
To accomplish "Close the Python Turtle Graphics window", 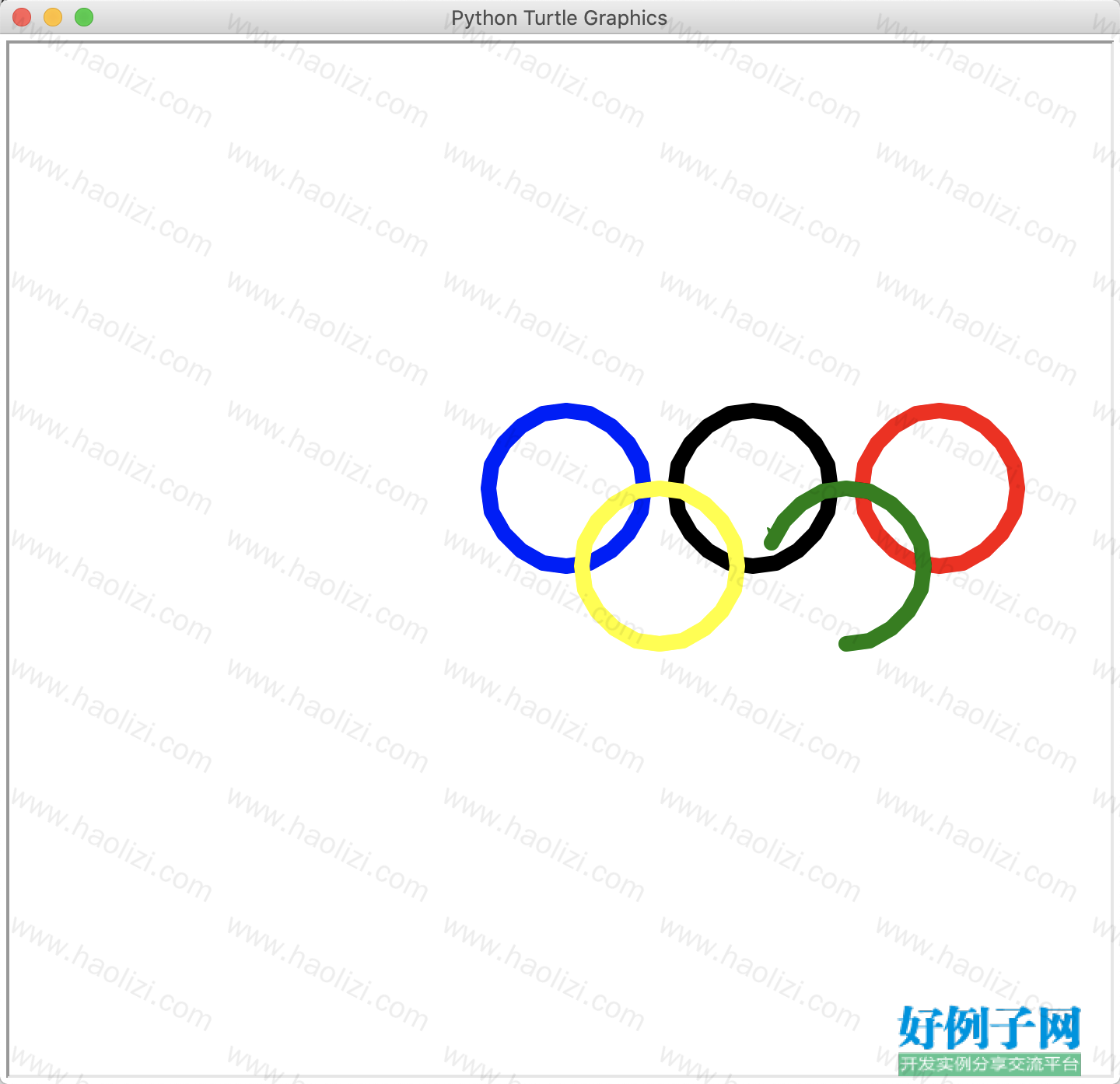I will (22, 17).
